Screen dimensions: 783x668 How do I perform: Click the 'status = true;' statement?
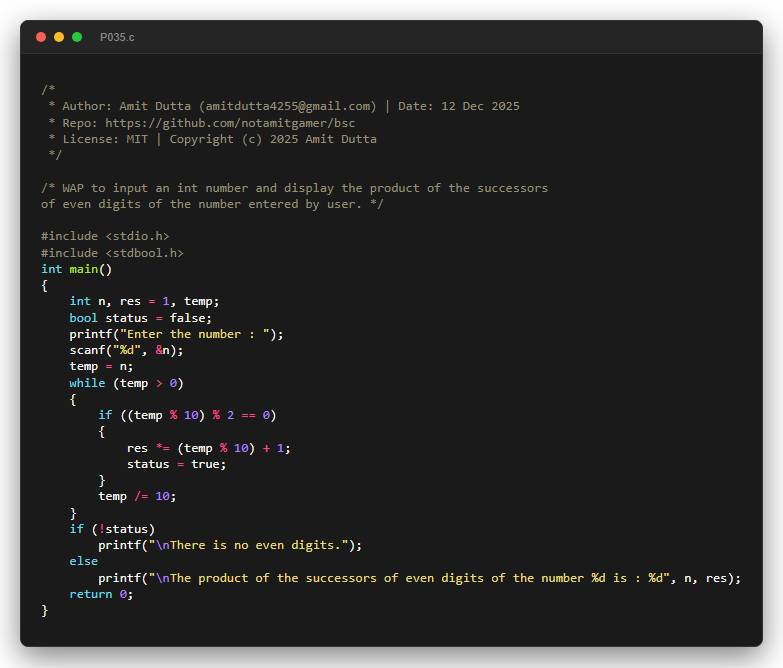[x=176, y=464]
